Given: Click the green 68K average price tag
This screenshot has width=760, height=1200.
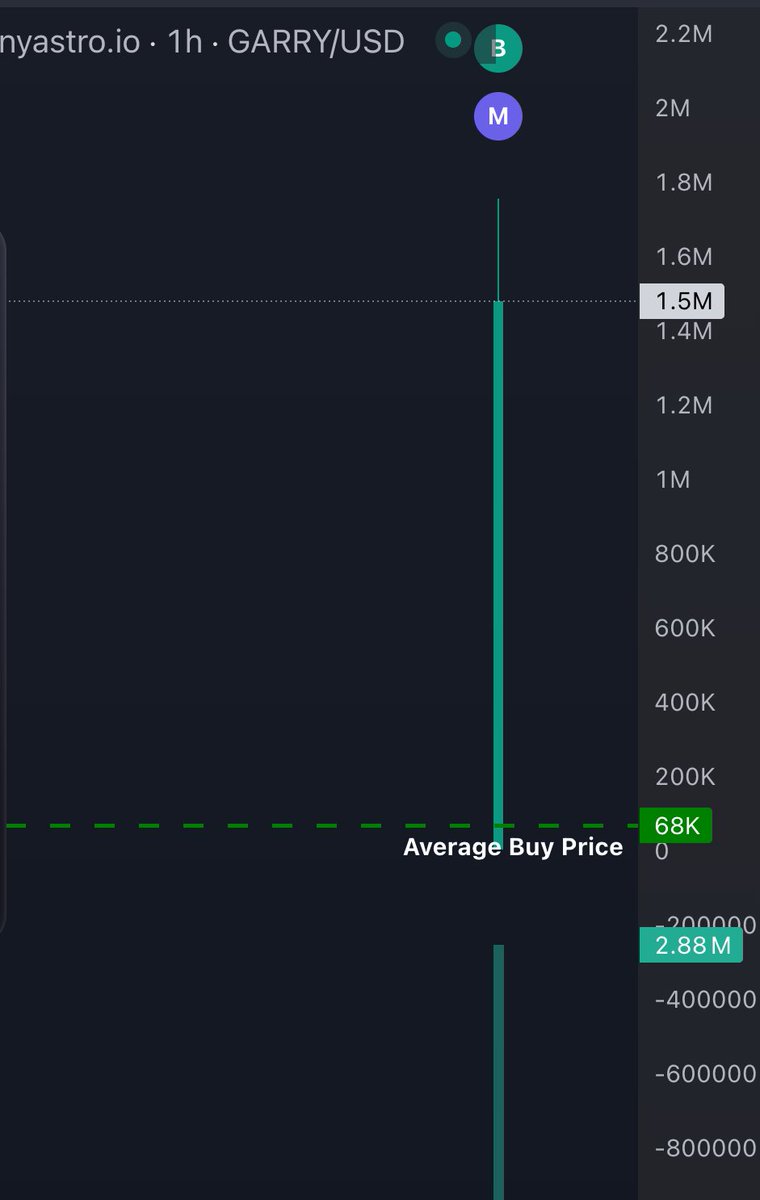Looking at the screenshot, I should coord(676,825).
